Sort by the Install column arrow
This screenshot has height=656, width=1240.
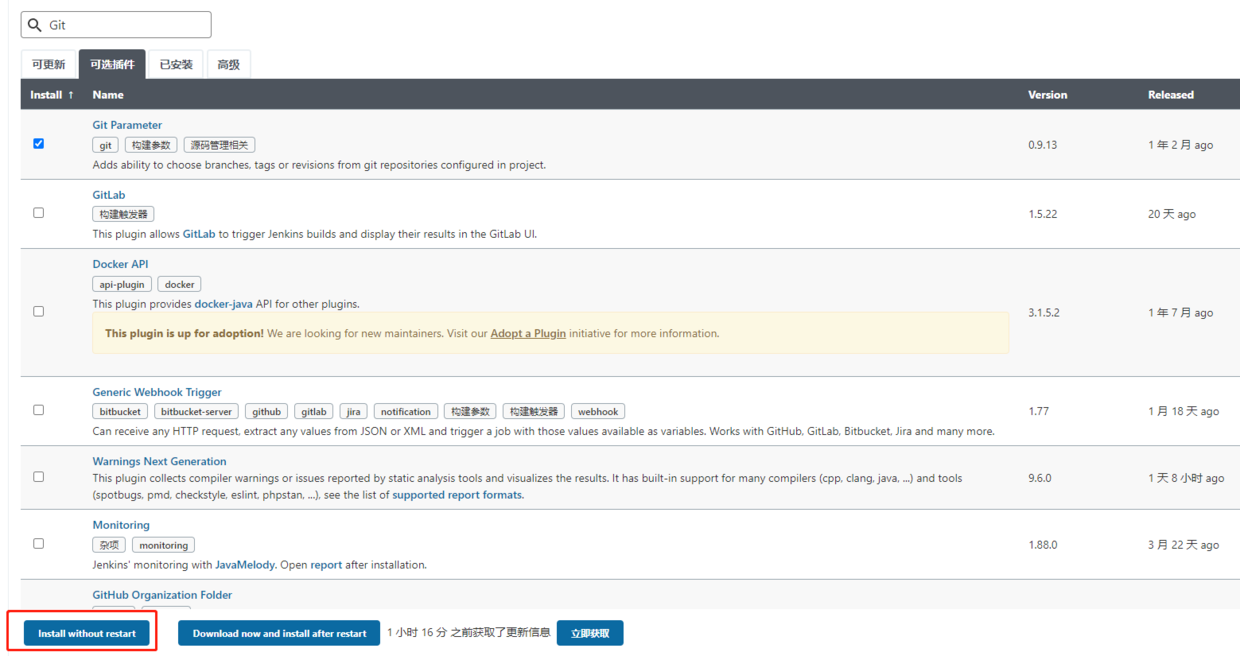[71, 95]
